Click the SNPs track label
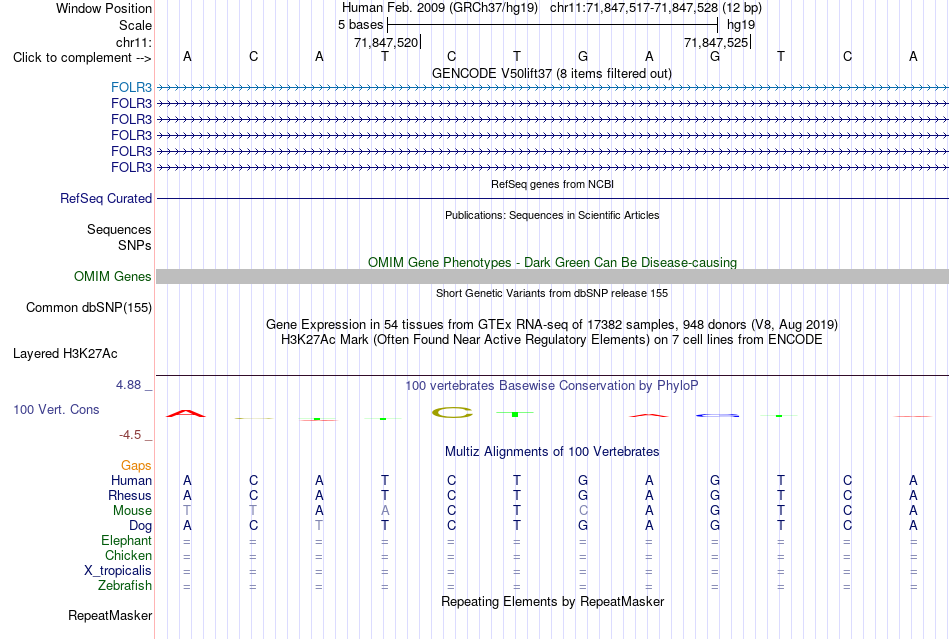Image resolution: width=950 pixels, height=639 pixels. 135,245
